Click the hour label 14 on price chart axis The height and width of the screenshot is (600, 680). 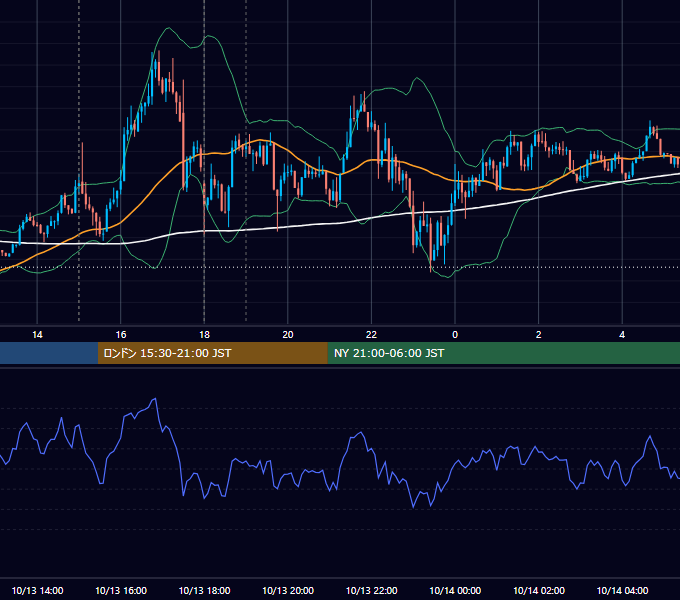(37, 335)
